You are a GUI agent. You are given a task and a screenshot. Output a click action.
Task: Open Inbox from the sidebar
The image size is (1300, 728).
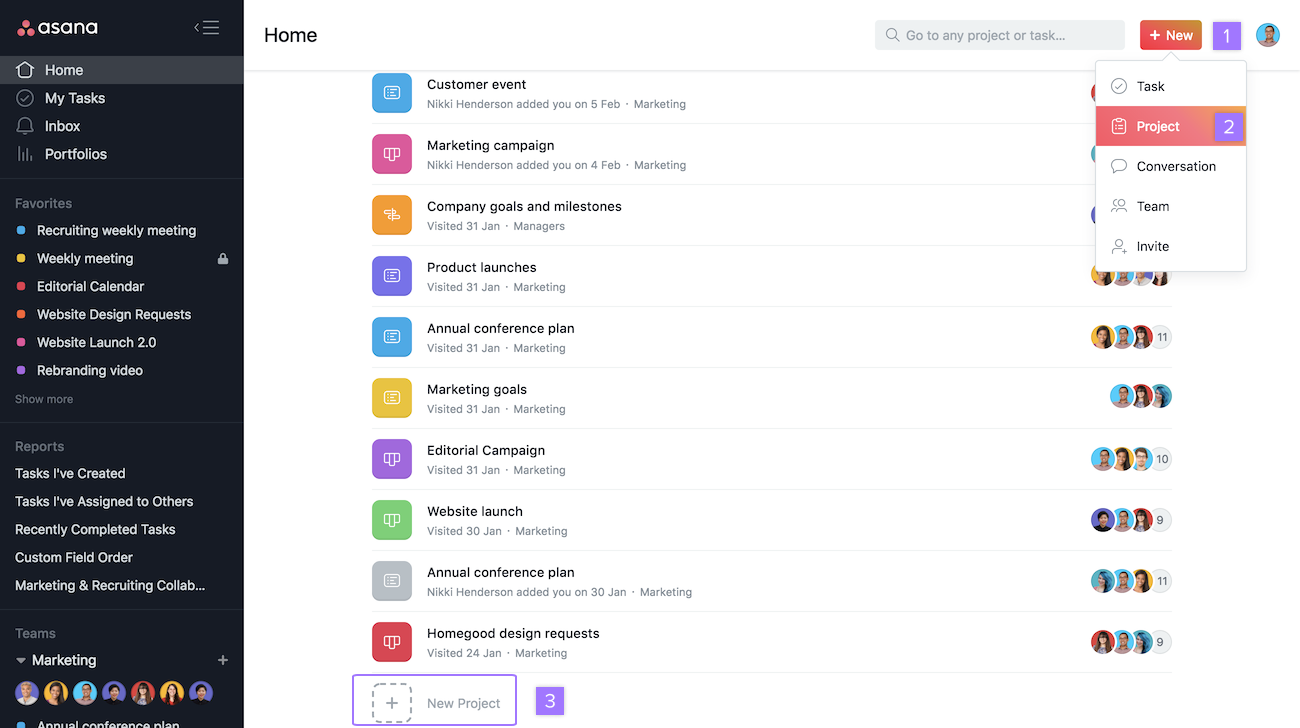(x=62, y=125)
